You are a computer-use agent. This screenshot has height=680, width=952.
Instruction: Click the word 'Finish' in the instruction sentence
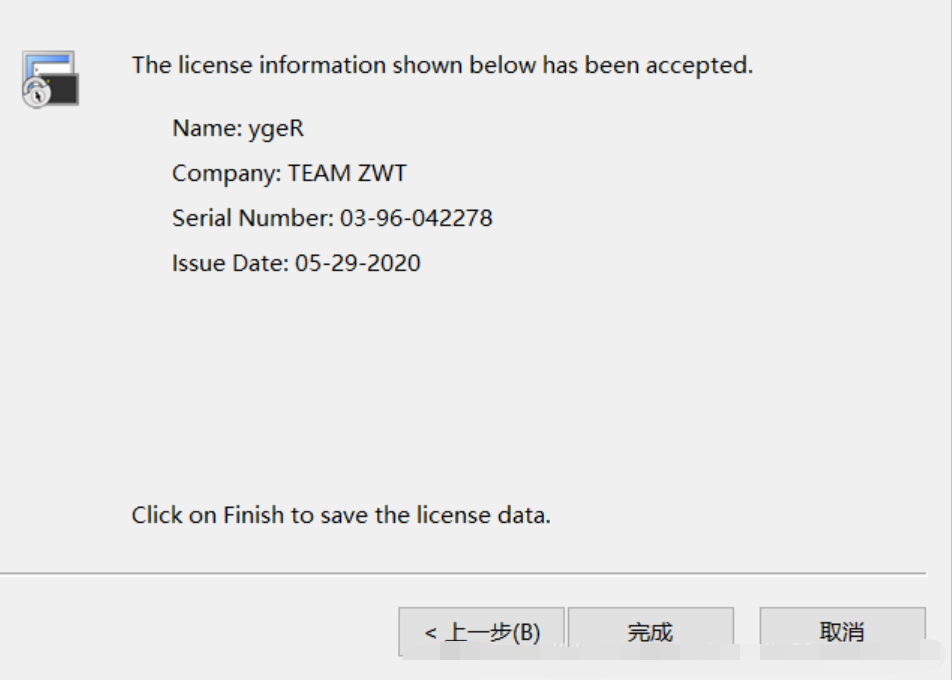(254, 516)
